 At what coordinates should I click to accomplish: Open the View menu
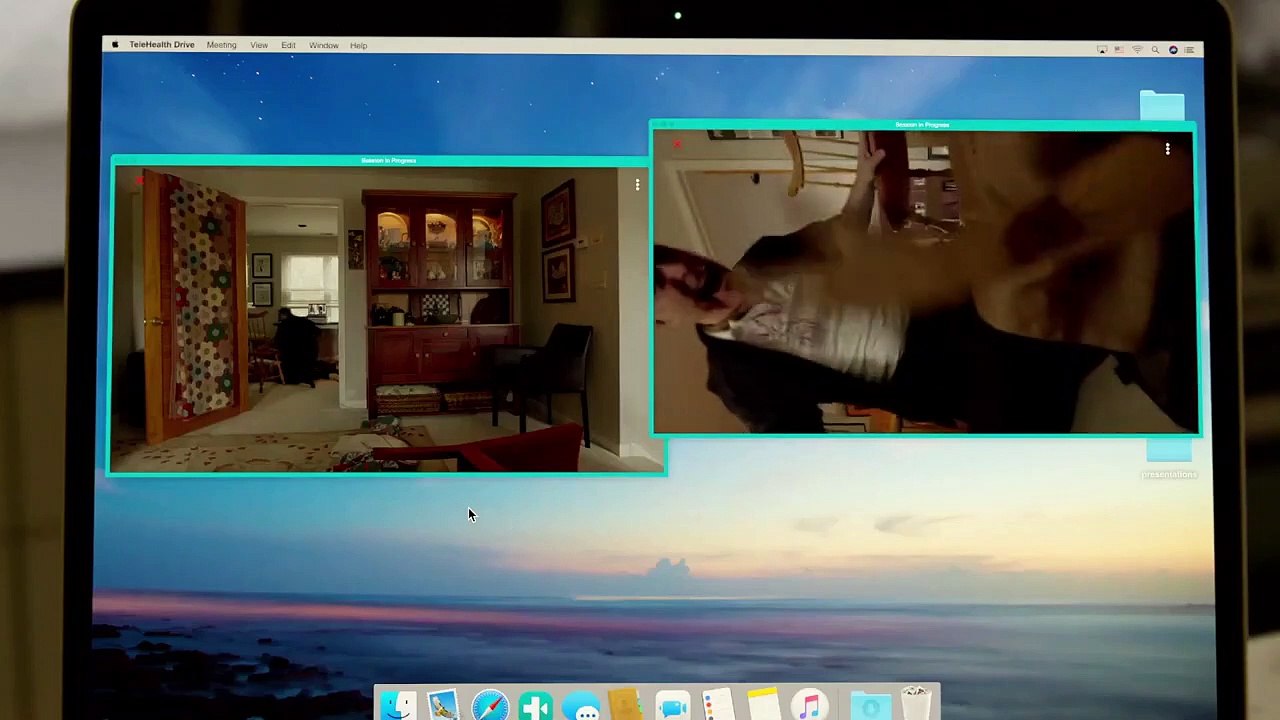pyautogui.click(x=259, y=45)
